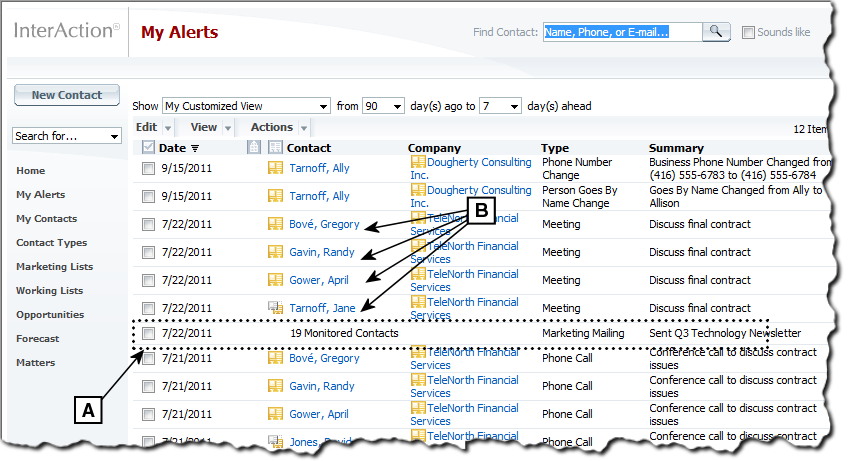Click company icon for Dougherty Consulting Phone Number Change row
The image size is (848, 461).
[418, 161]
